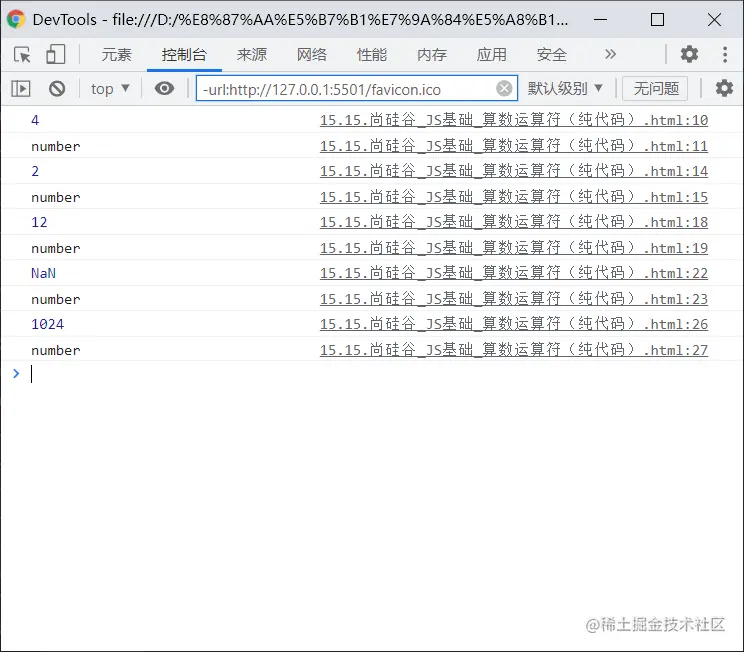Open source link ending html:27

point(513,350)
